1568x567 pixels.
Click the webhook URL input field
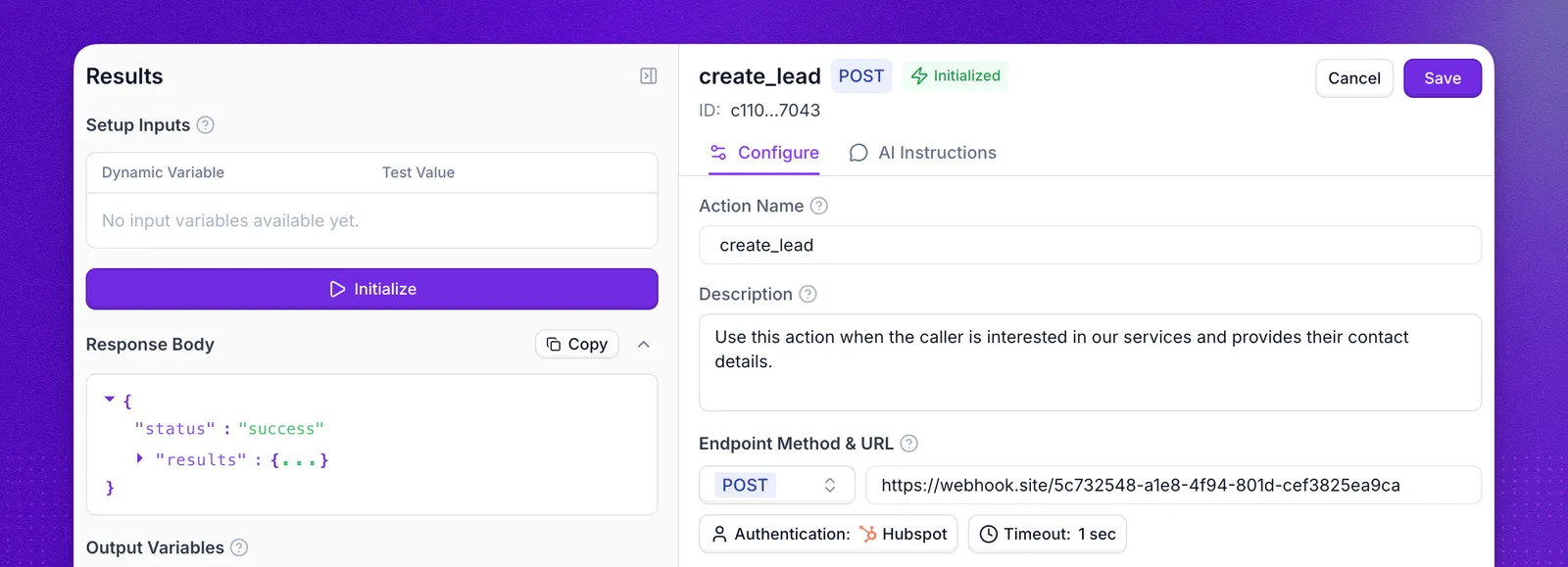click(1173, 485)
